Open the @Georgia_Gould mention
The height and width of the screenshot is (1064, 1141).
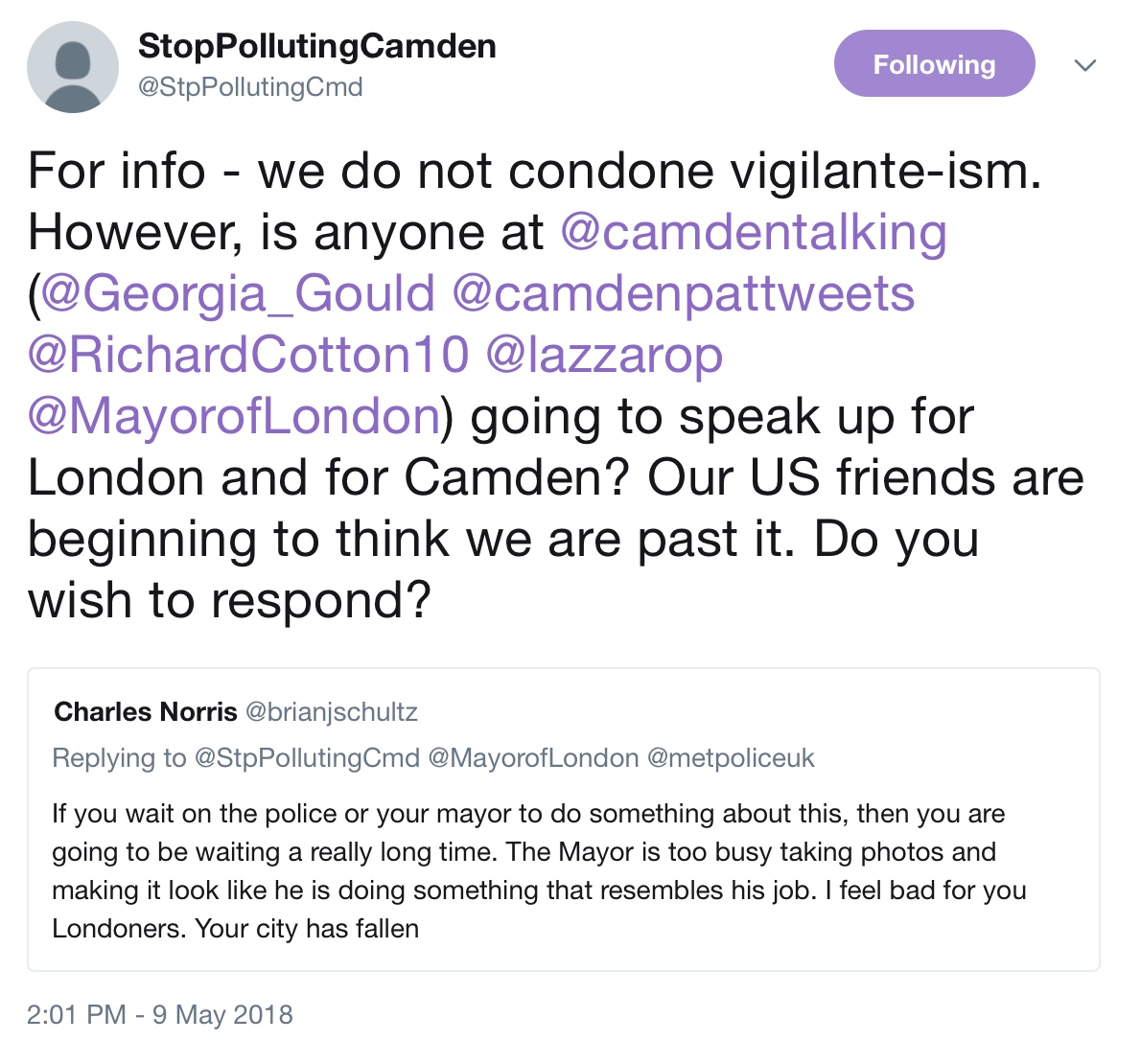point(238,294)
